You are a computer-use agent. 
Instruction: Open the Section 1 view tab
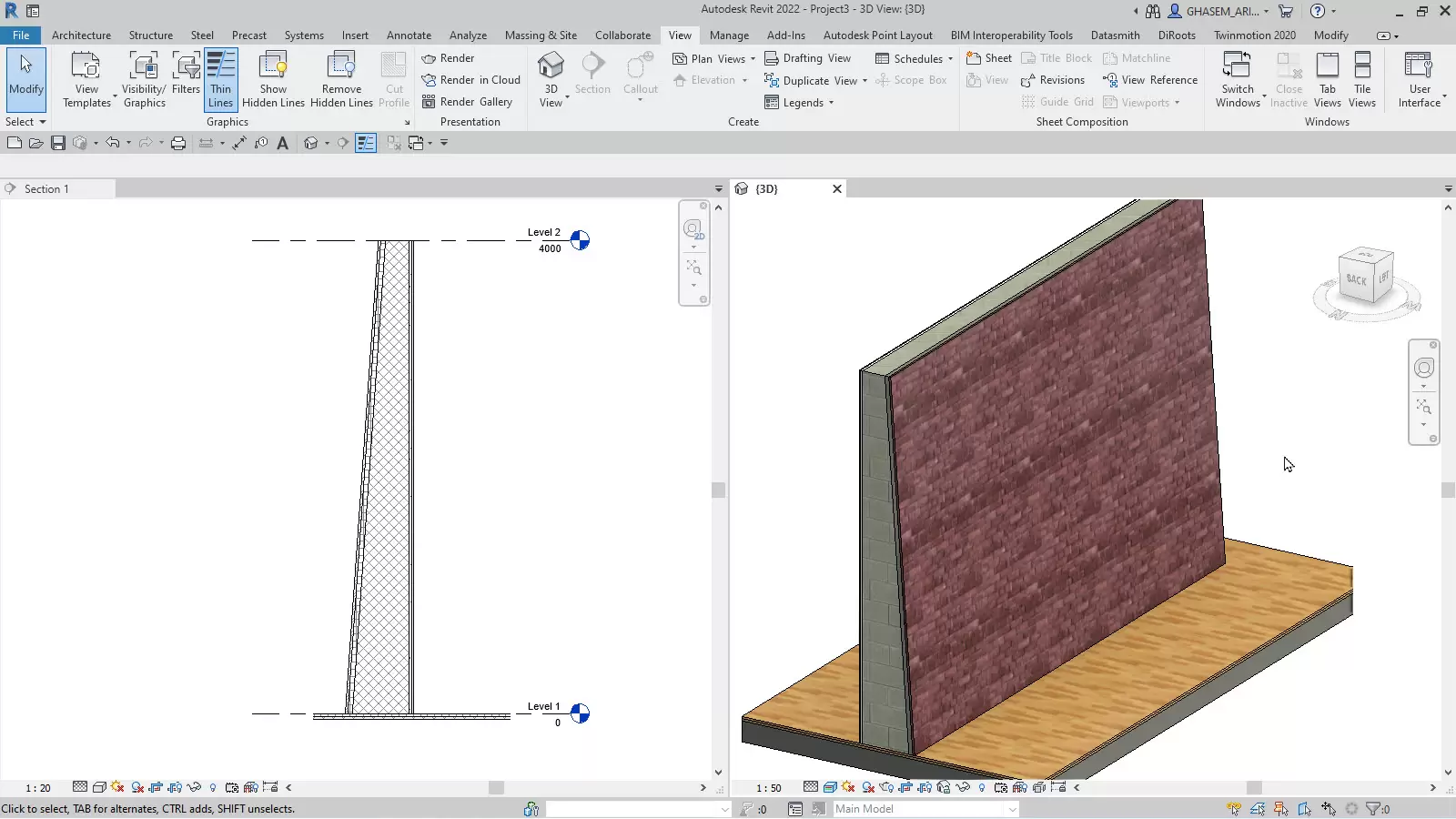click(x=46, y=189)
